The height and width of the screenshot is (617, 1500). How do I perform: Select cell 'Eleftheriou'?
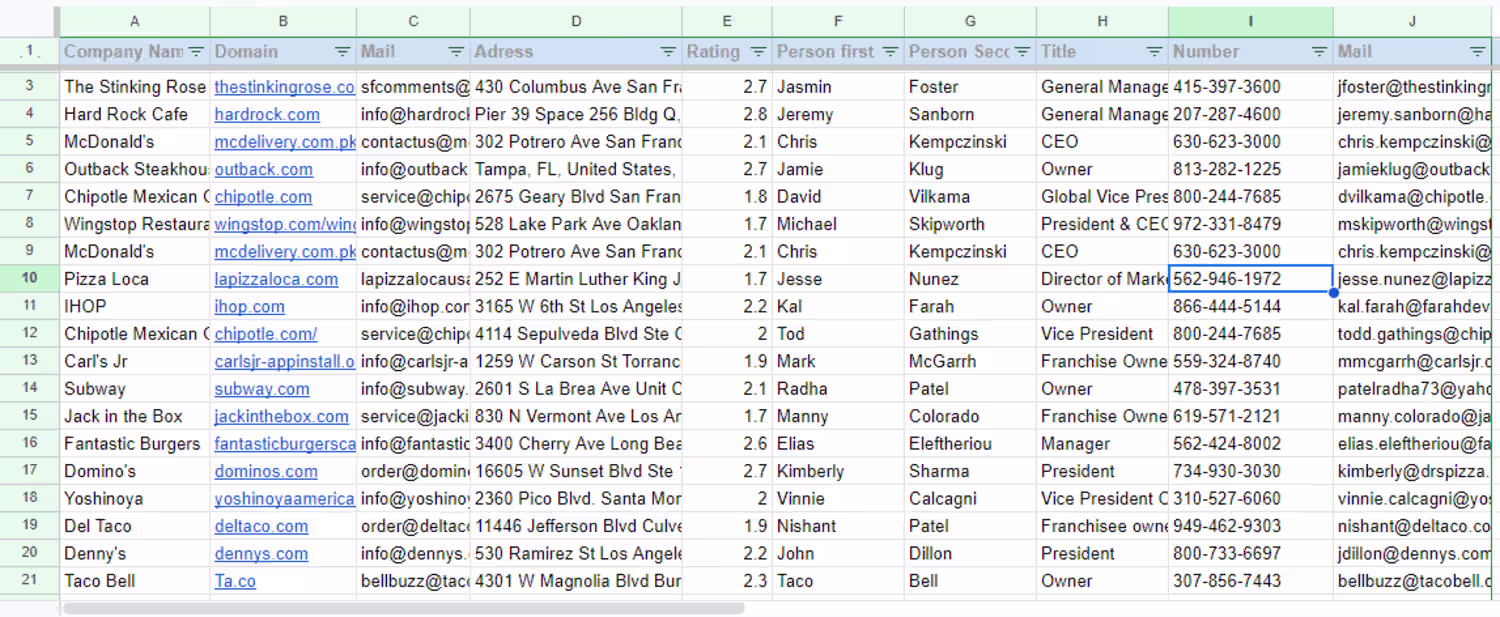click(971, 444)
